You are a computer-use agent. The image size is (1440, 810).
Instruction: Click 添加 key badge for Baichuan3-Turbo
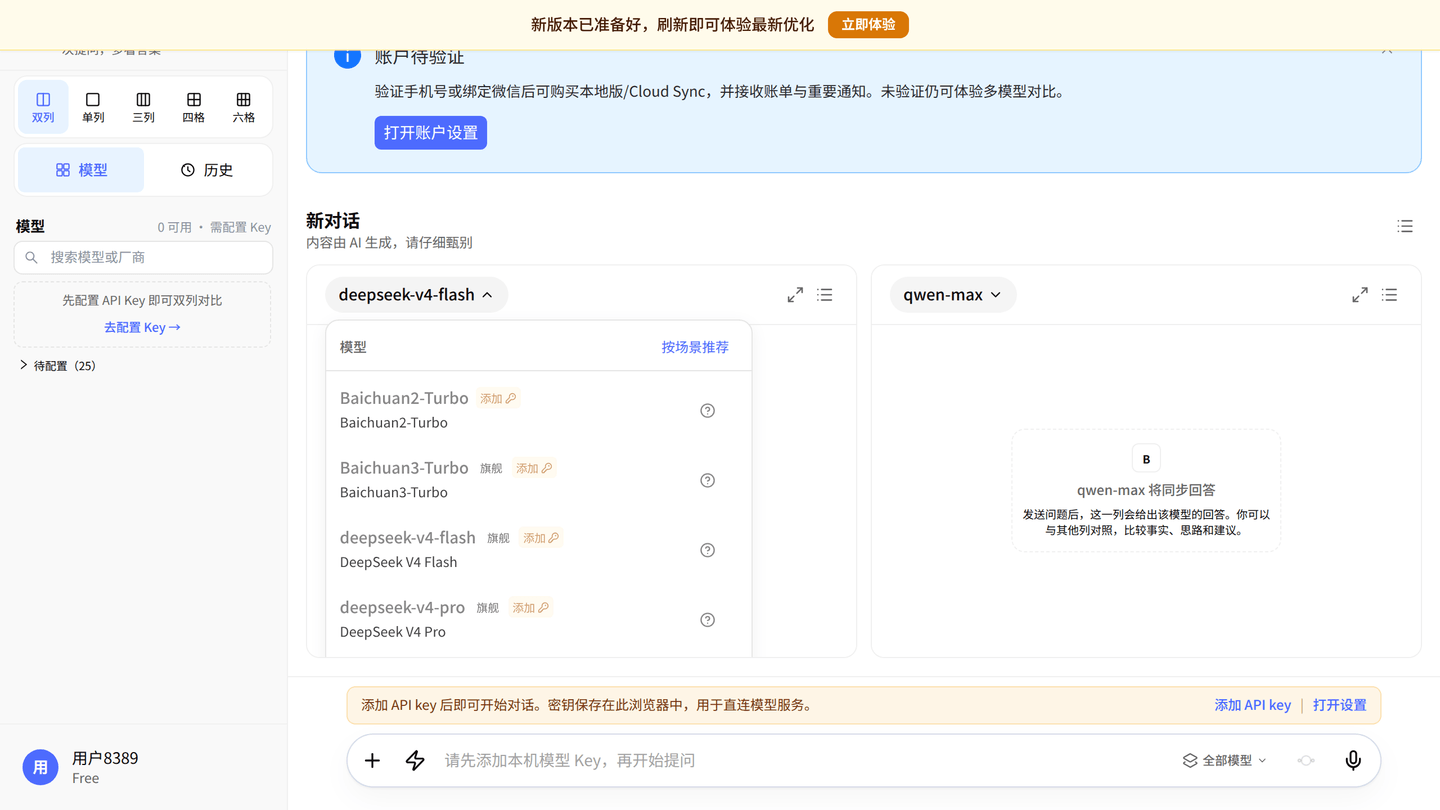point(534,468)
